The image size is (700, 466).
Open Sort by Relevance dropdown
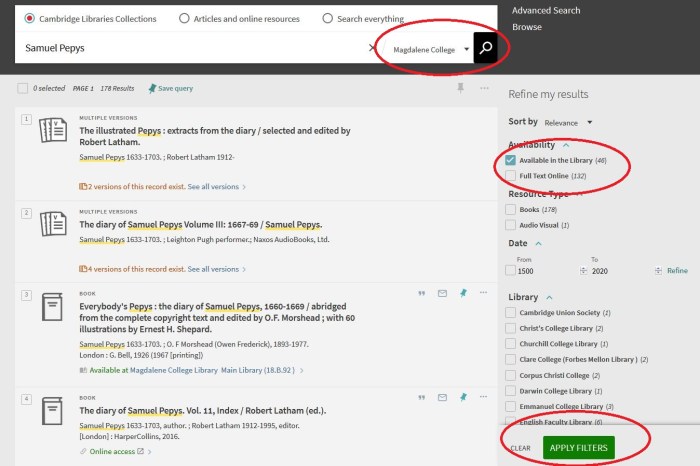click(x=568, y=123)
